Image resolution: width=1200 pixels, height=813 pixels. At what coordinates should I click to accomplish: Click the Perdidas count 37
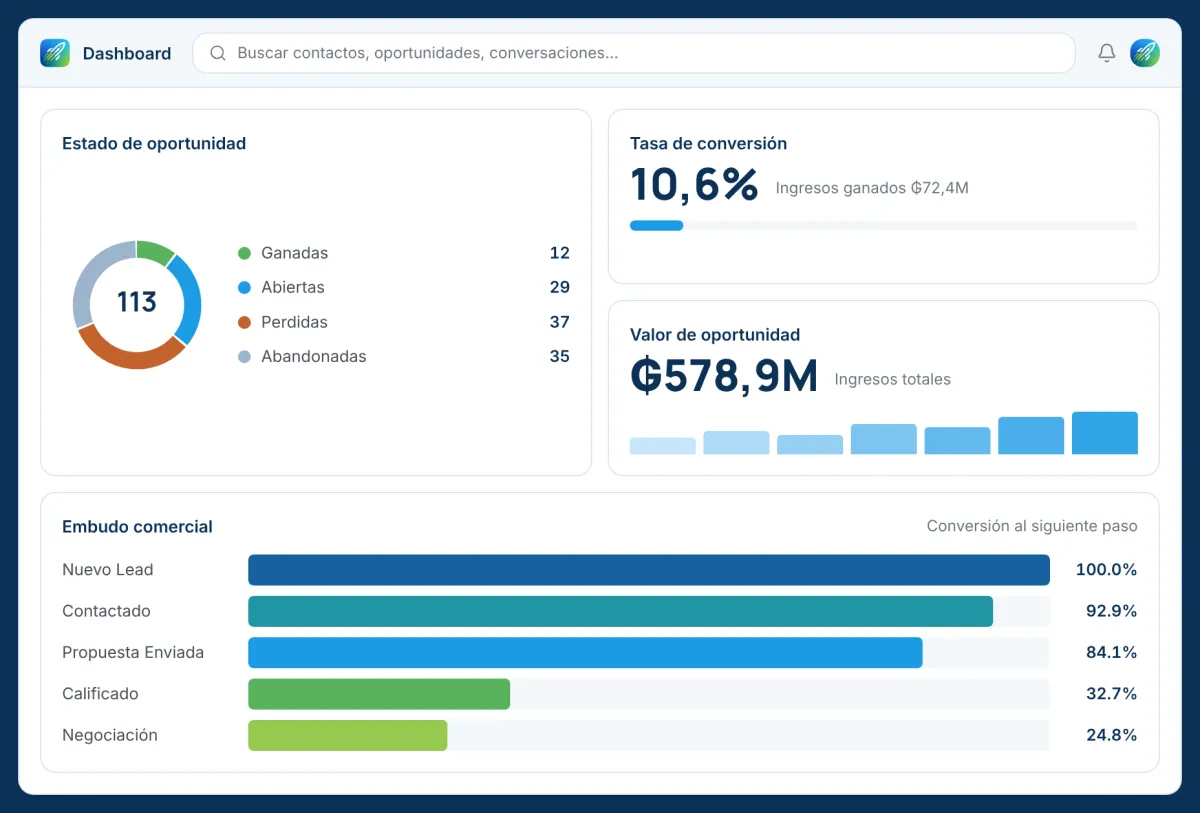pos(559,322)
